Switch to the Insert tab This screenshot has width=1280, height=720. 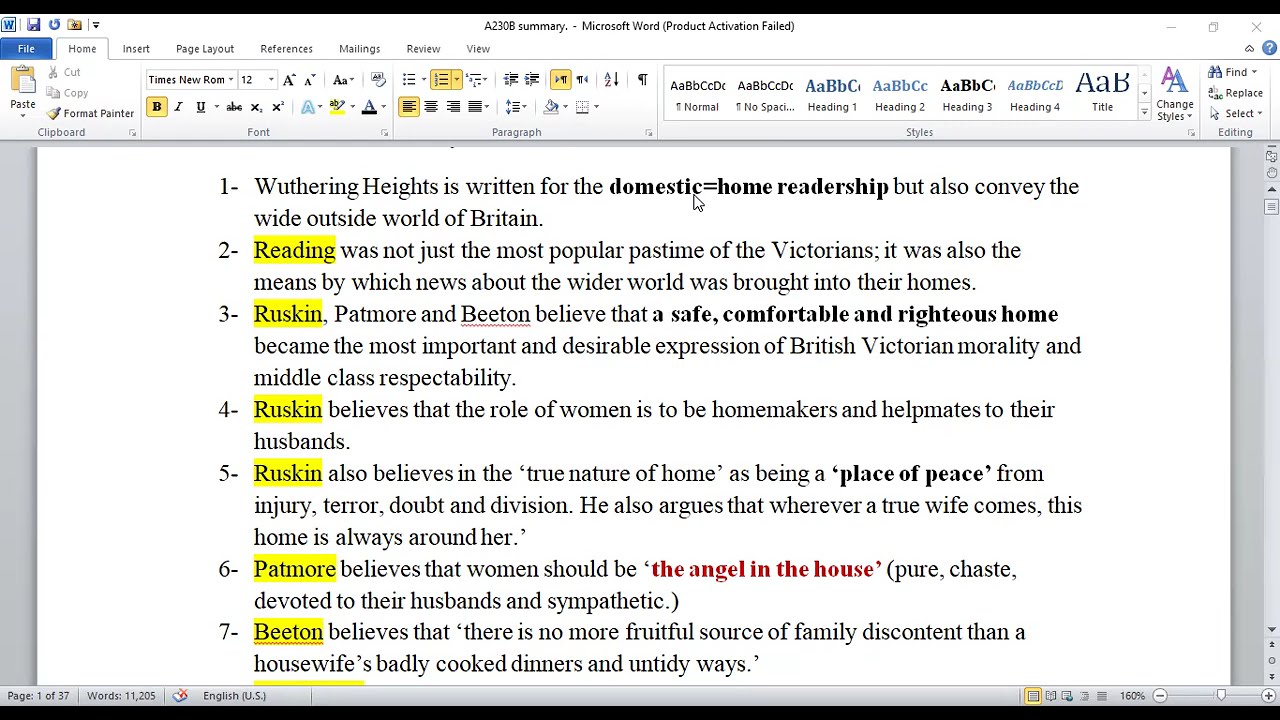coord(136,49)
